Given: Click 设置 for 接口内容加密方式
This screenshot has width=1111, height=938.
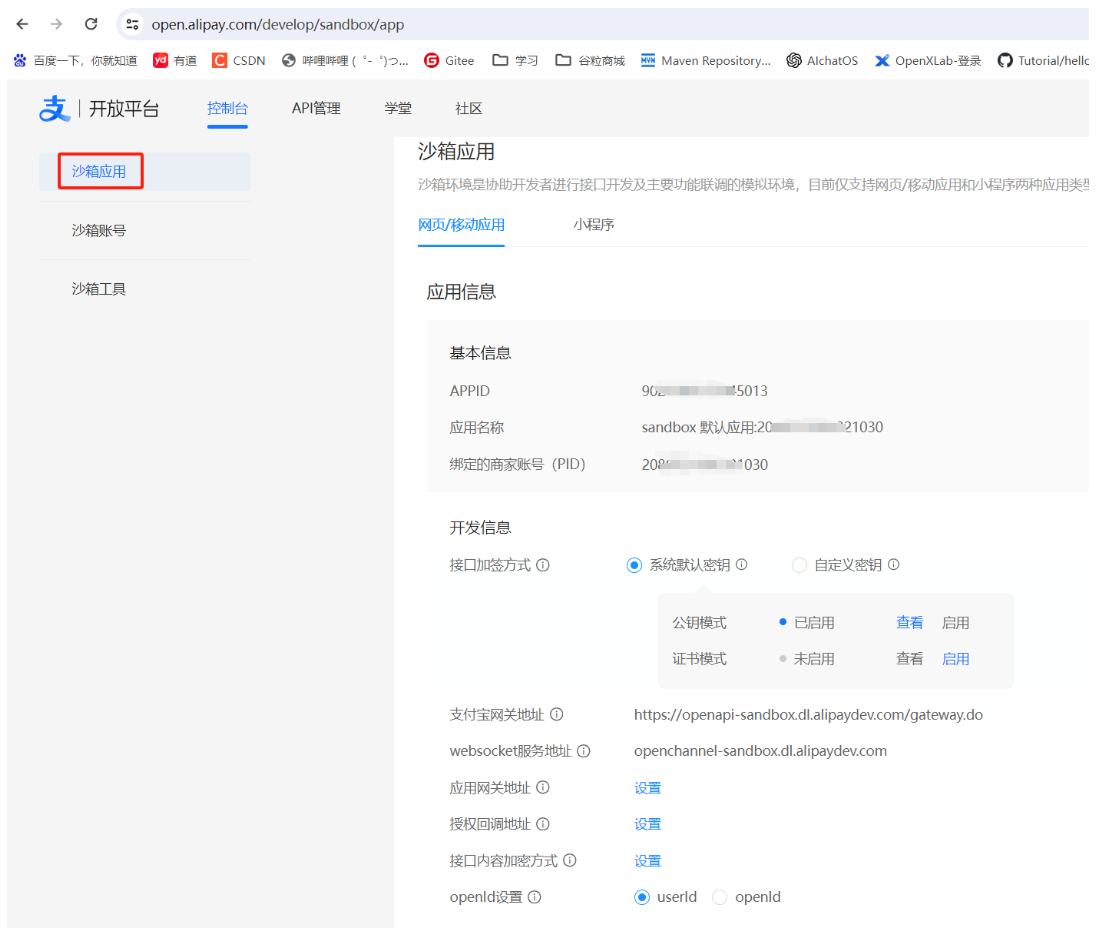Looking at the screenshot, I should pyautogui.click(x=648, y=861).
